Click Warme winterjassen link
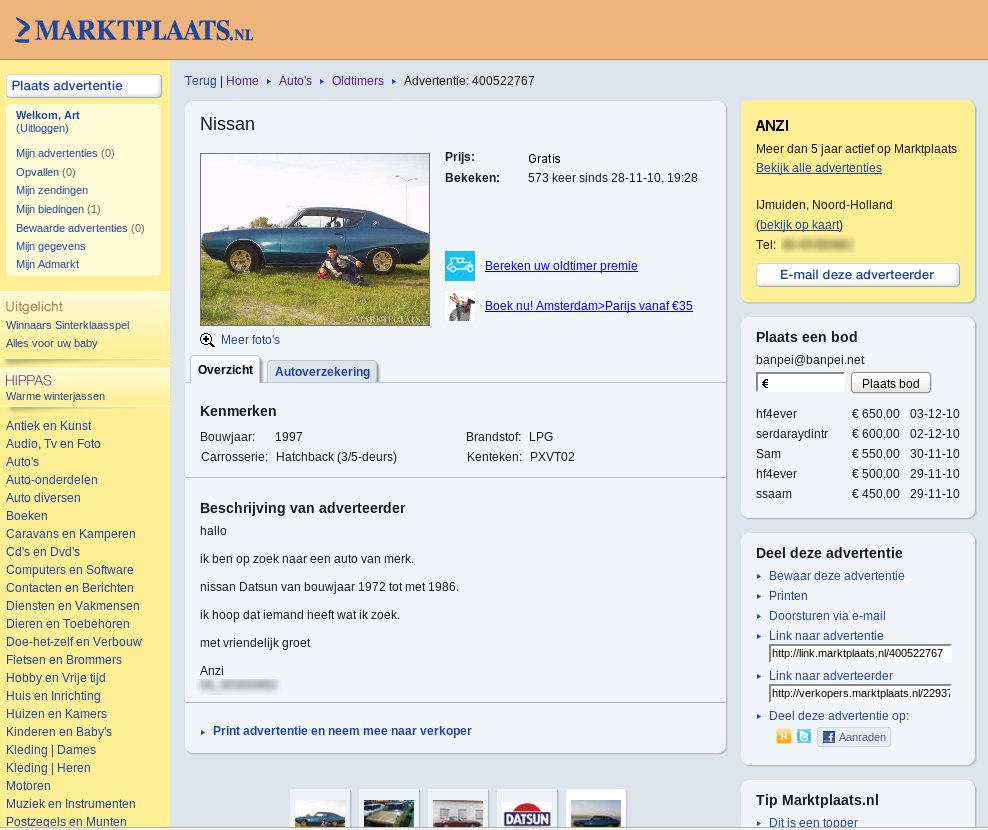Viewport: 988px width, 830px height. pyautogui.click(x=55, y=396)
